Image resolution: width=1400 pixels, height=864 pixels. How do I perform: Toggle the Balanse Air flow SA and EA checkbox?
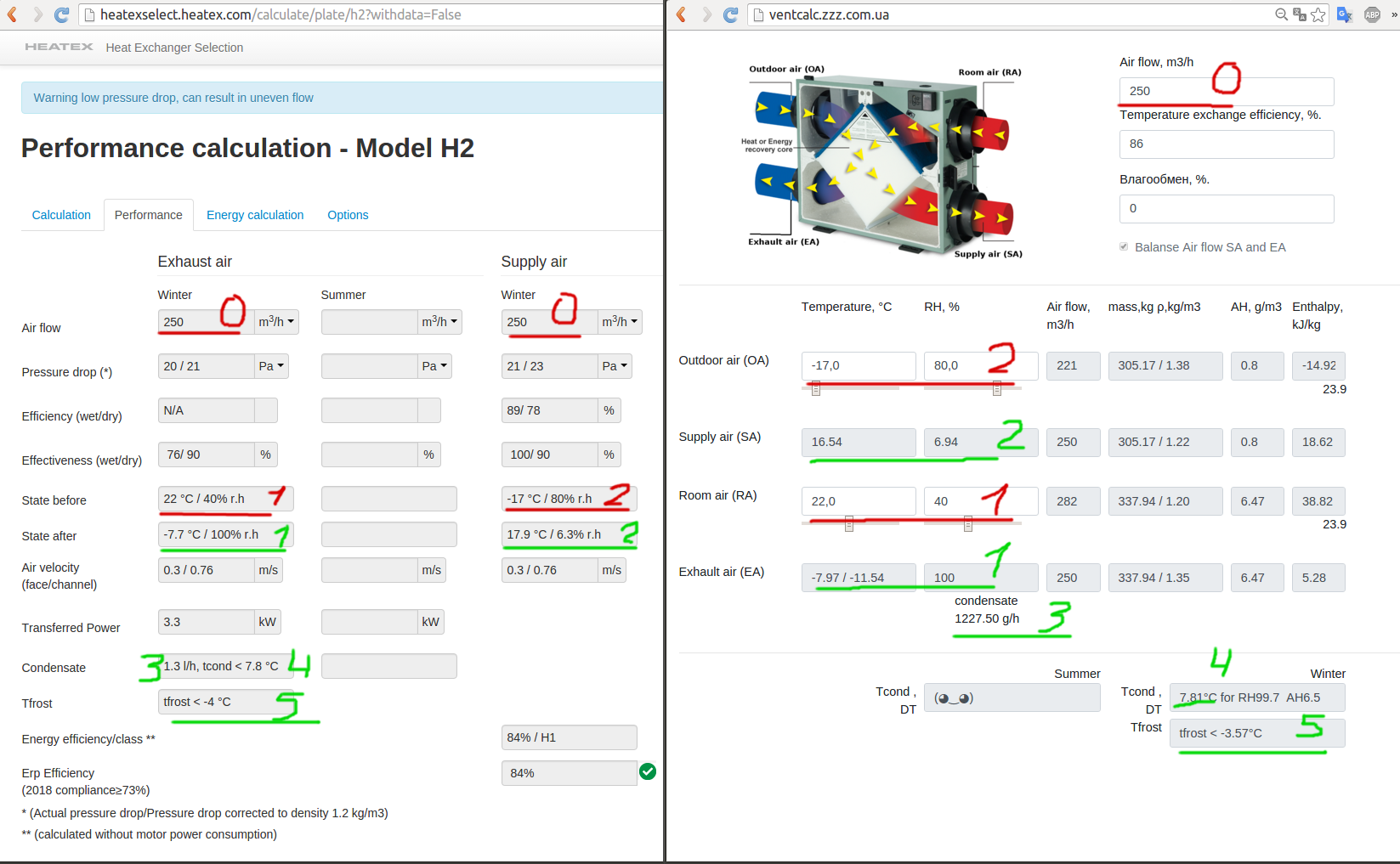pyautogui.click(x=1124, y=246)
